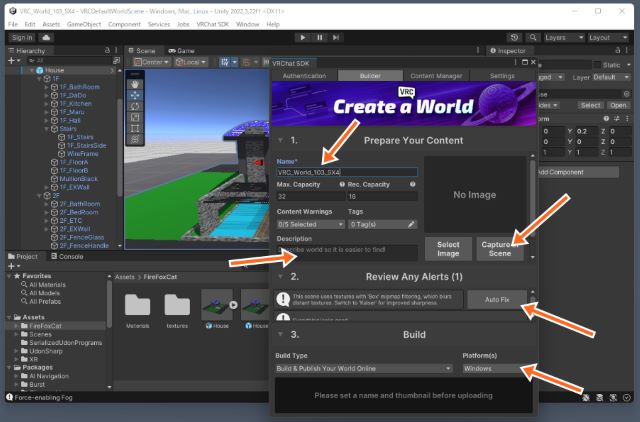Click the Pause button in Unity toolbar
640x422 pixels.
pyautogui.click(x=320, y=38)
